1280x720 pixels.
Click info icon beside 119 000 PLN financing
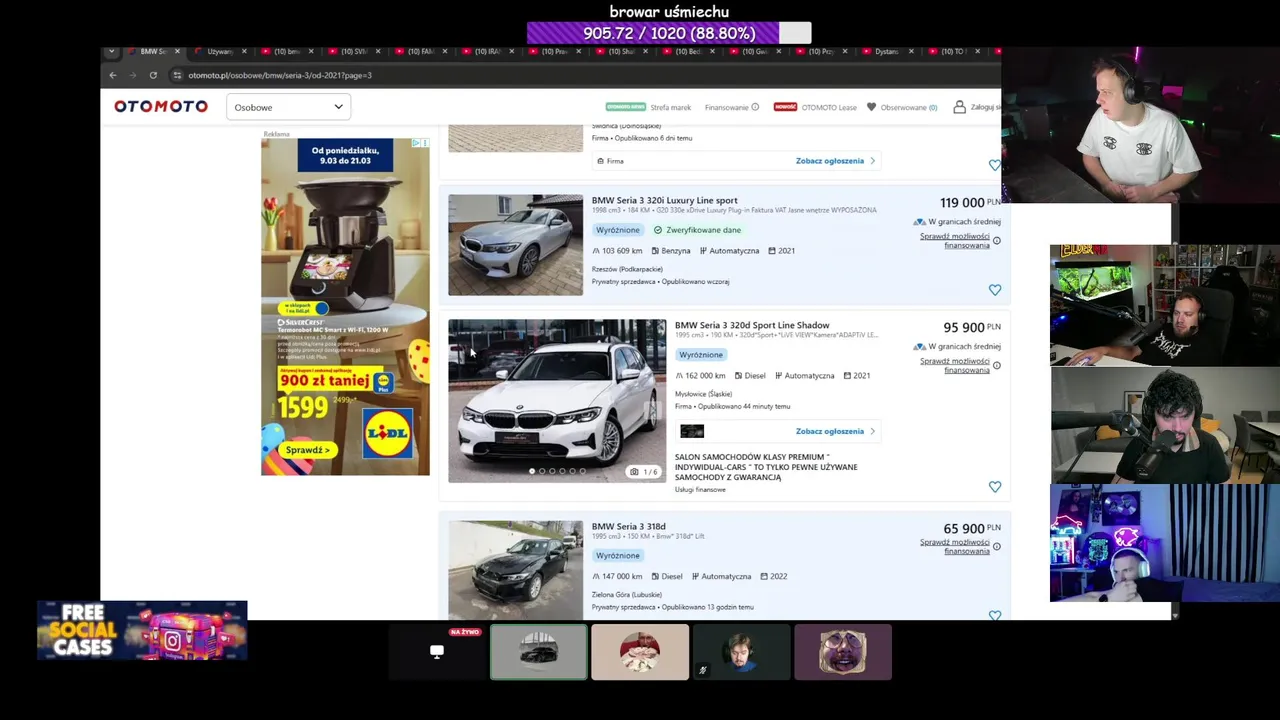(997, 241)
